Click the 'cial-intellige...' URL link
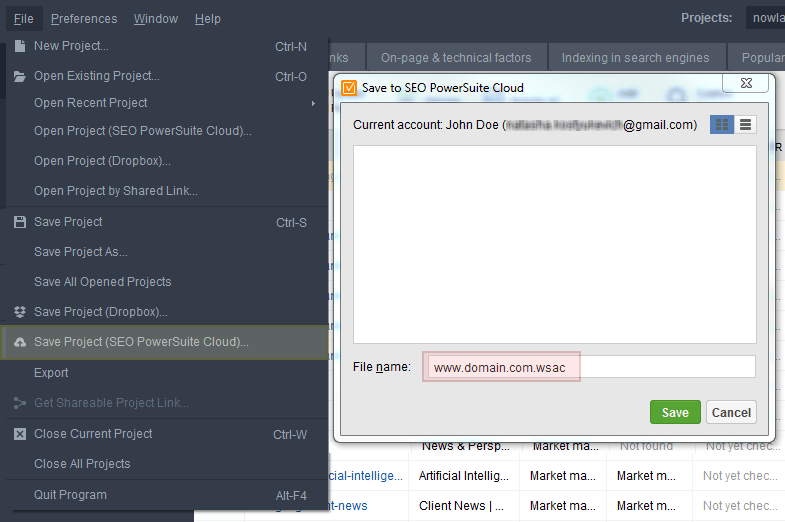This screenshot has height=522, width=785. point(365,476)
